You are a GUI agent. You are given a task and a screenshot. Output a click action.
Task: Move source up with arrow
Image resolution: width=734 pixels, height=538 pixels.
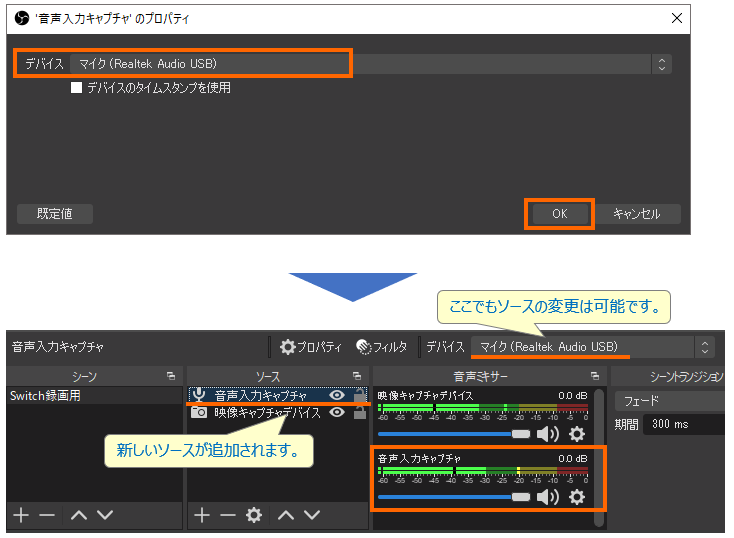click(286, 515)
